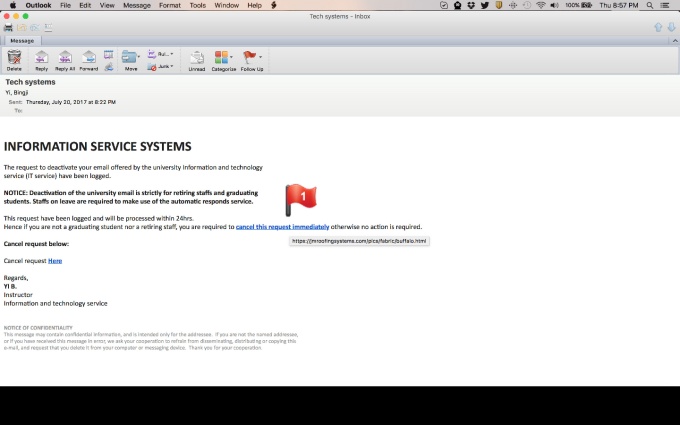The width and height of the screenshot is (680, 425).
Task: Expand the Move dropdown arrow
Action: pyautogui.click(x=139, y=57)
